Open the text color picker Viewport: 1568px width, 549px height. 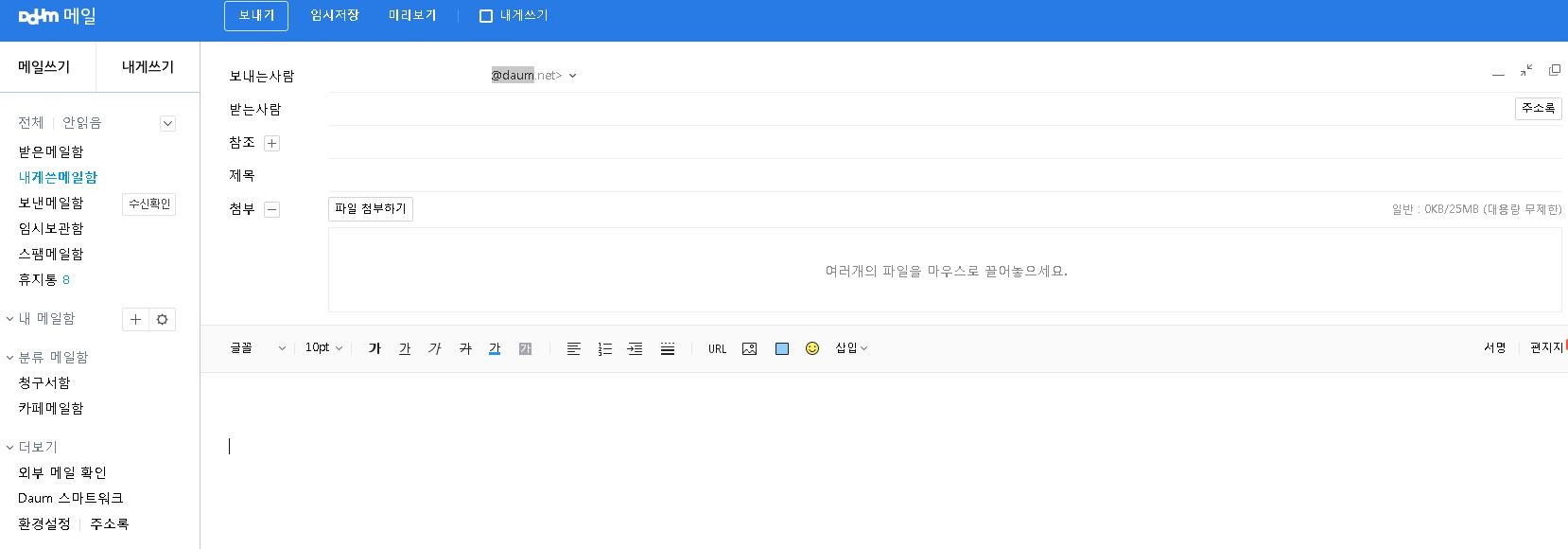[495, 348]
